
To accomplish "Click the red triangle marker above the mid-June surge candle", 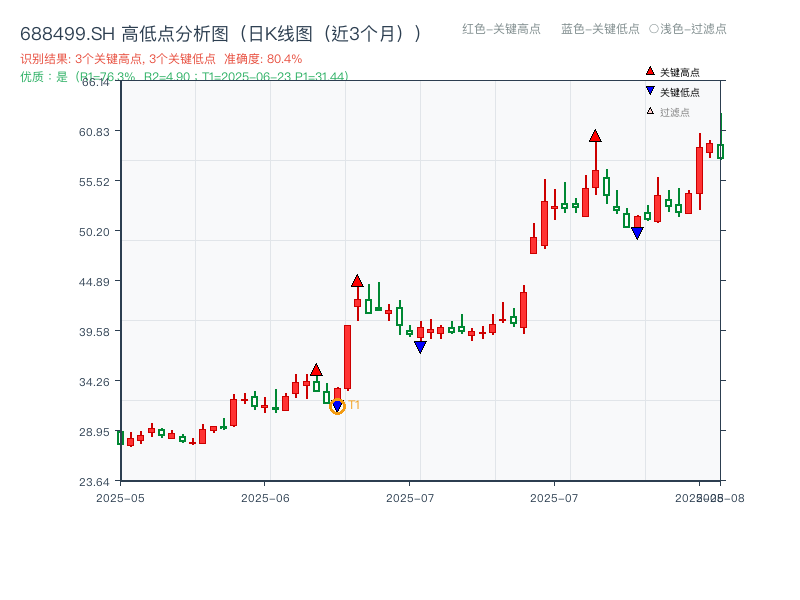I will pos(357,281).
